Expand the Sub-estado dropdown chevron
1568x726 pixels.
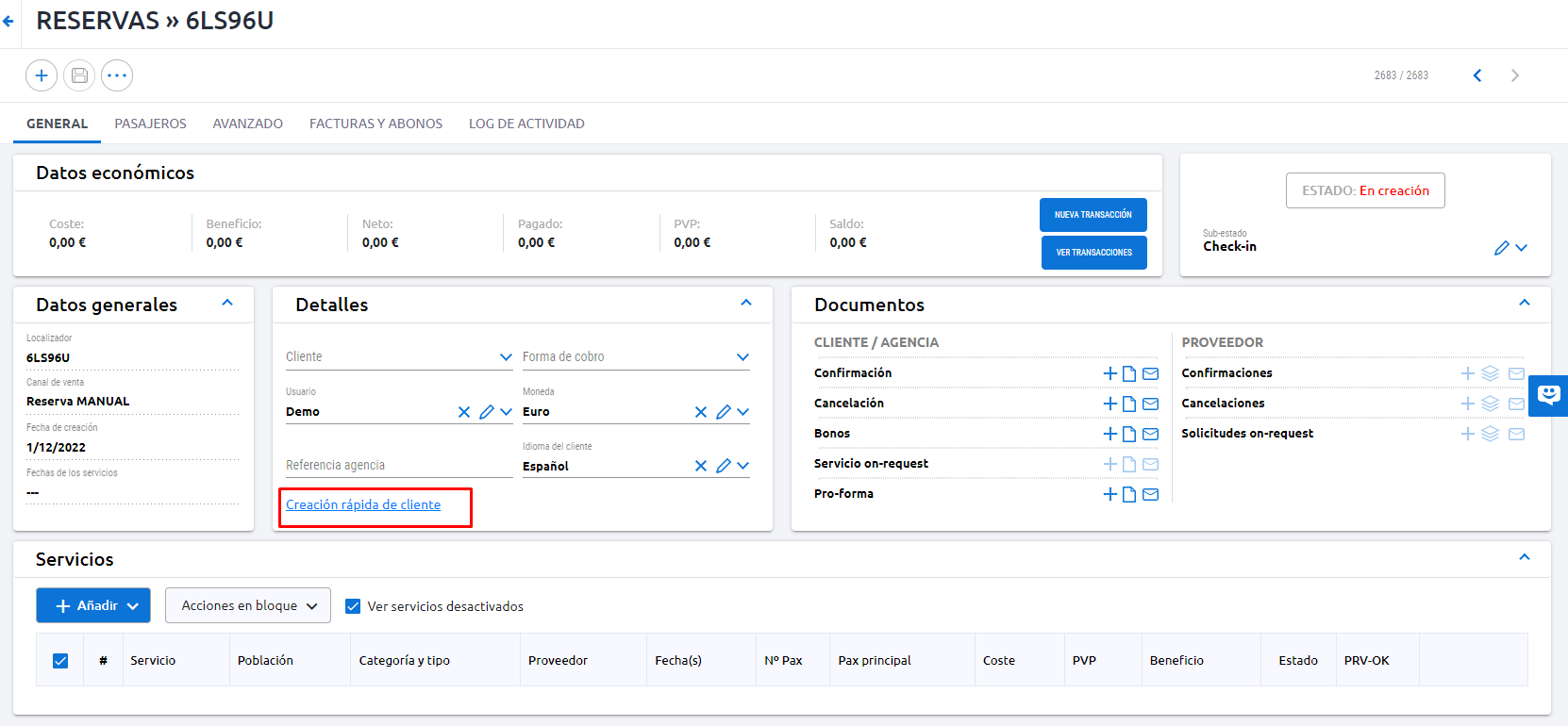[x=1521, y=248]
